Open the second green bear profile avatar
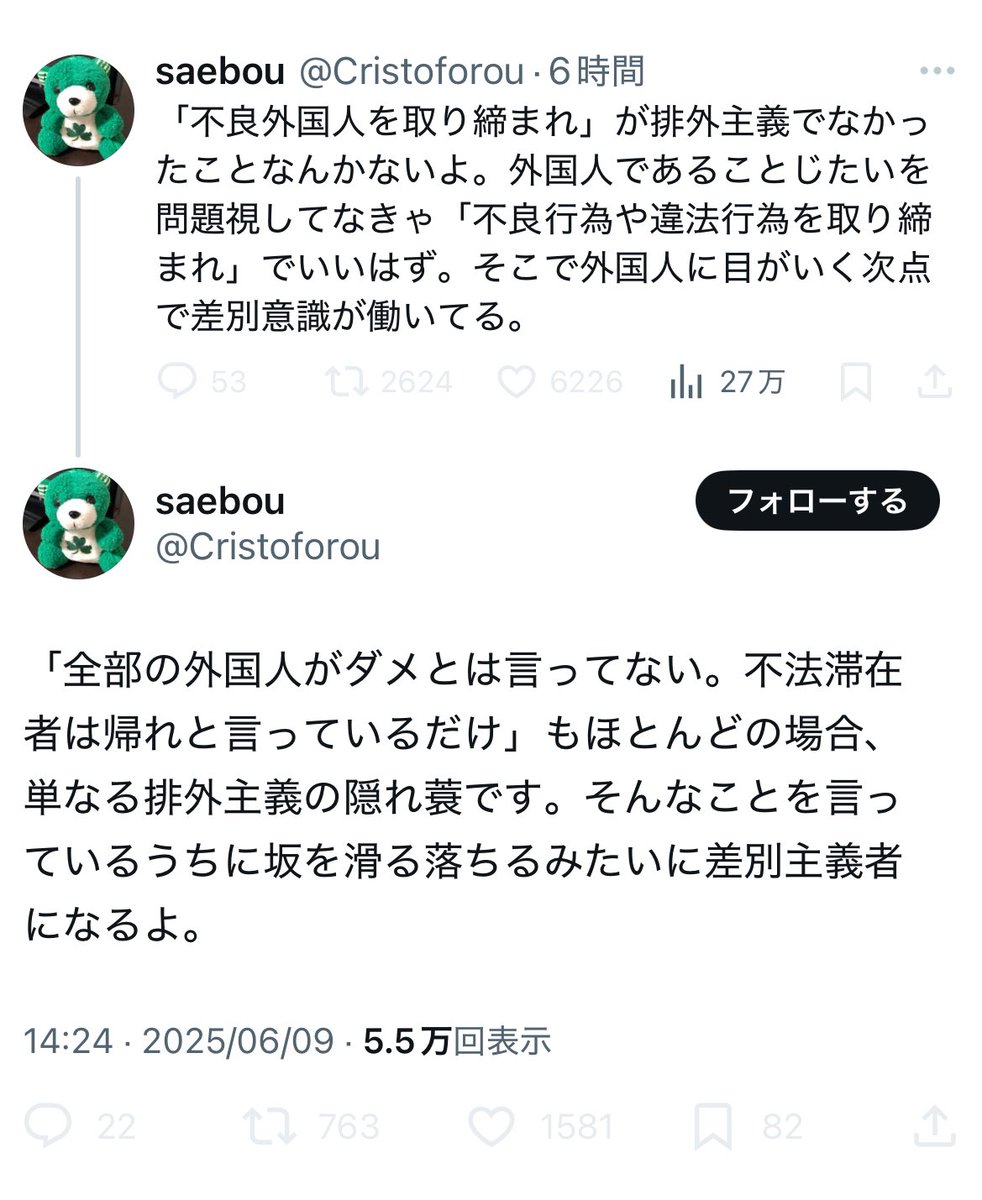Screen dimensions: 982x1200 click(78, 523)
